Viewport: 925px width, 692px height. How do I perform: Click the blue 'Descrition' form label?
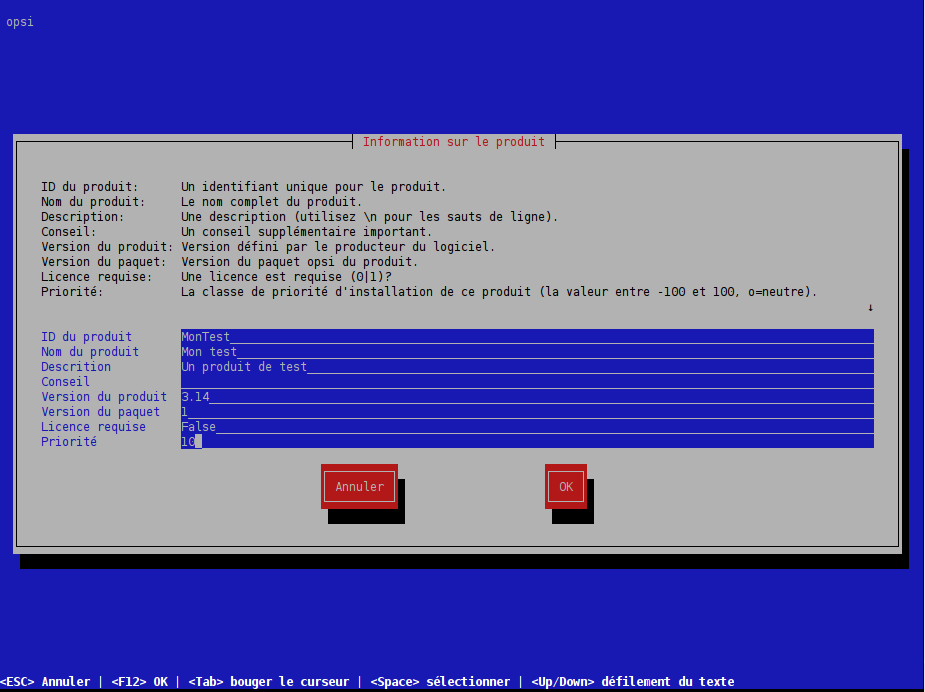(x=76, y=366)
